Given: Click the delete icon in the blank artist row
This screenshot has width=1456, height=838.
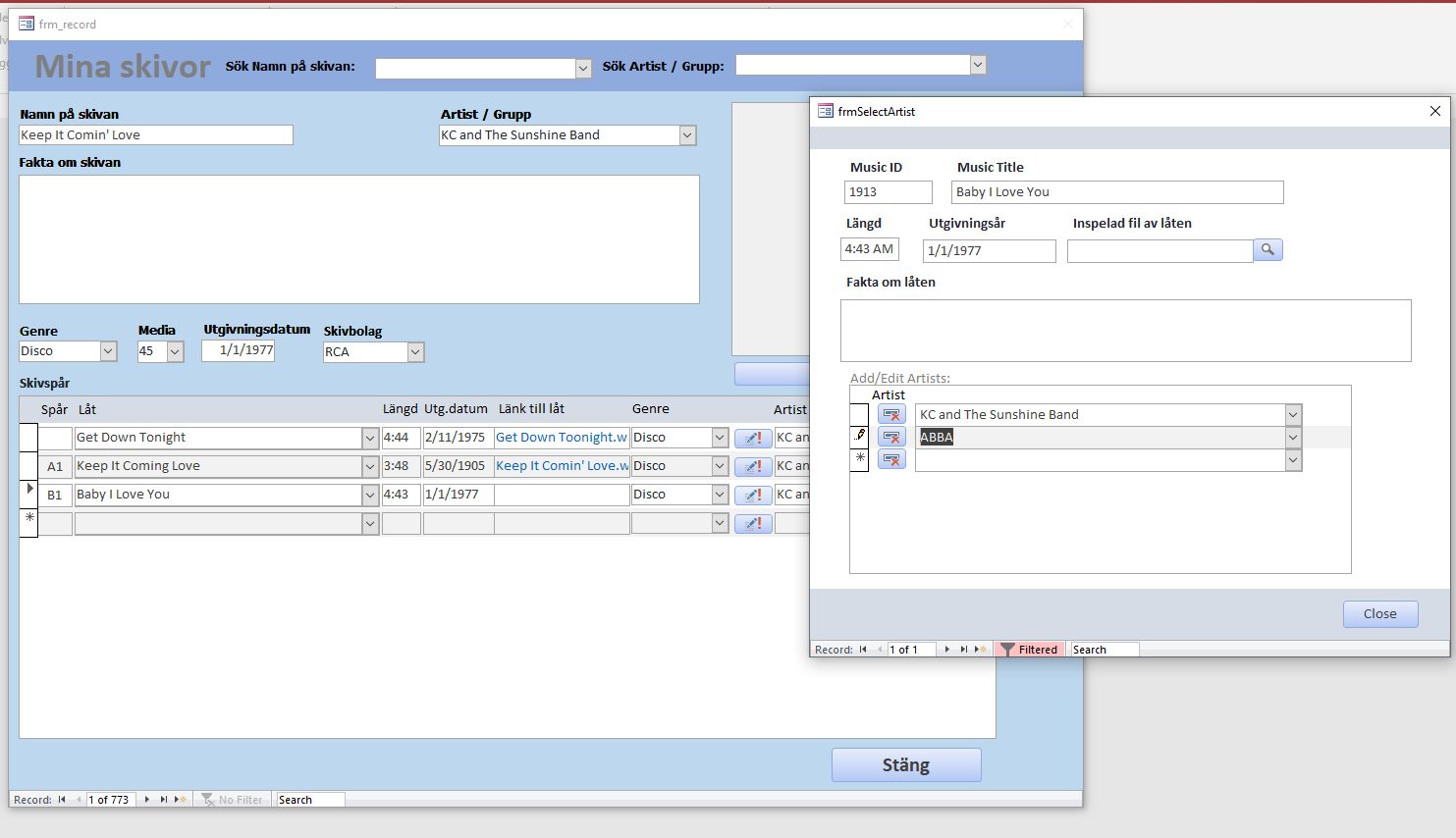Looking at the screenshot, I should (891, 460).
